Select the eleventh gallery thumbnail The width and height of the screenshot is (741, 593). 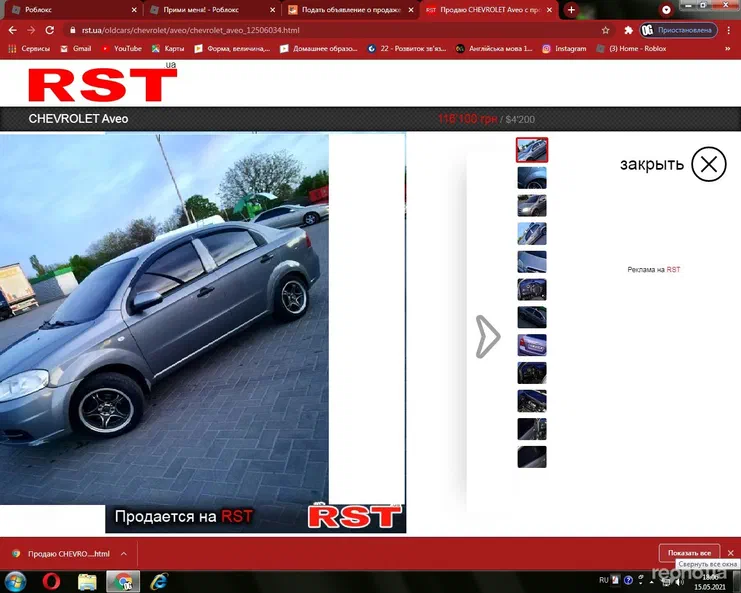pos(532,429)
